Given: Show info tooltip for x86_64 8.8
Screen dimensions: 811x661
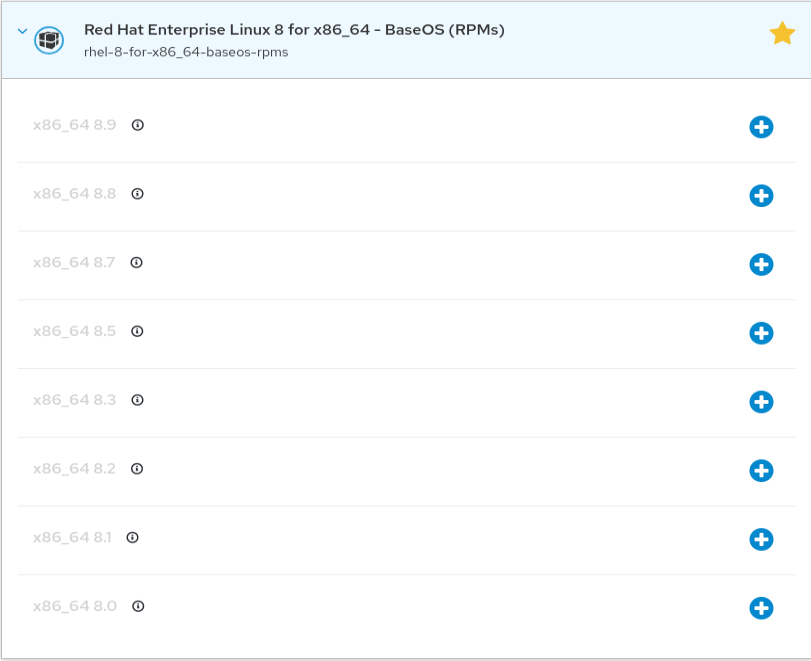Looking at the screenshot, I should pyautogui.click(x=138, y=194).
